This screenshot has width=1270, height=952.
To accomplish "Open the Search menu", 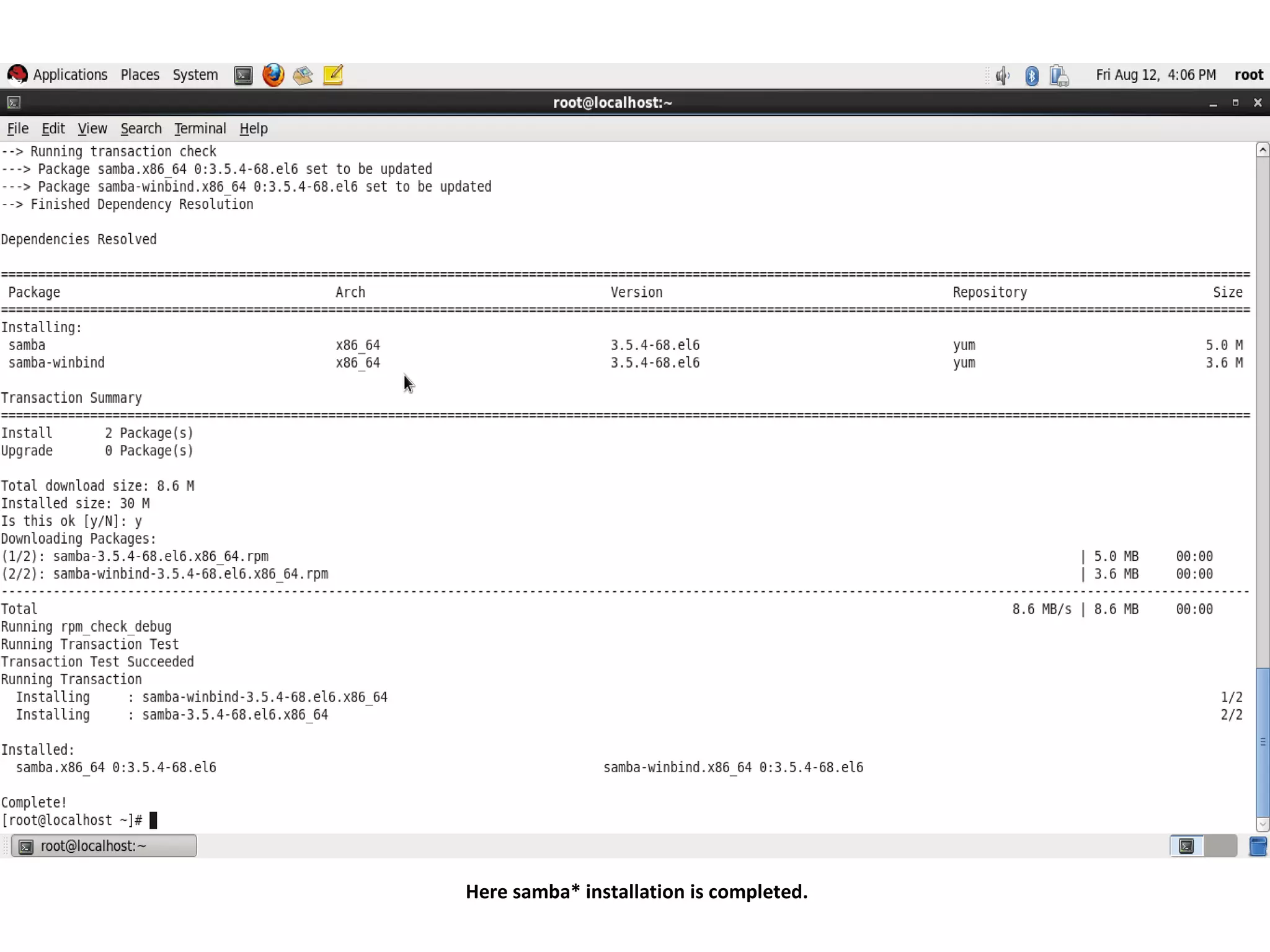I will tap(141, 128).
